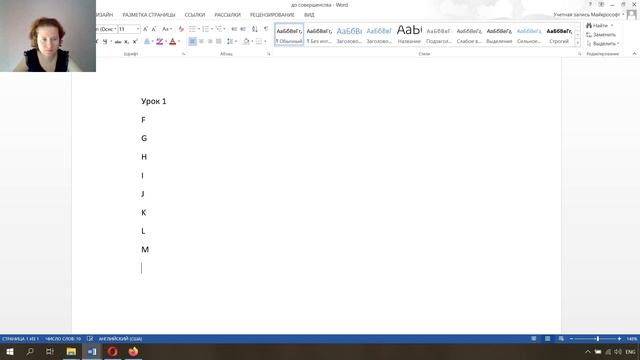Open the font color dropdown arrow
This screenshot has width=640, height=360.
(x=179, y=41)
